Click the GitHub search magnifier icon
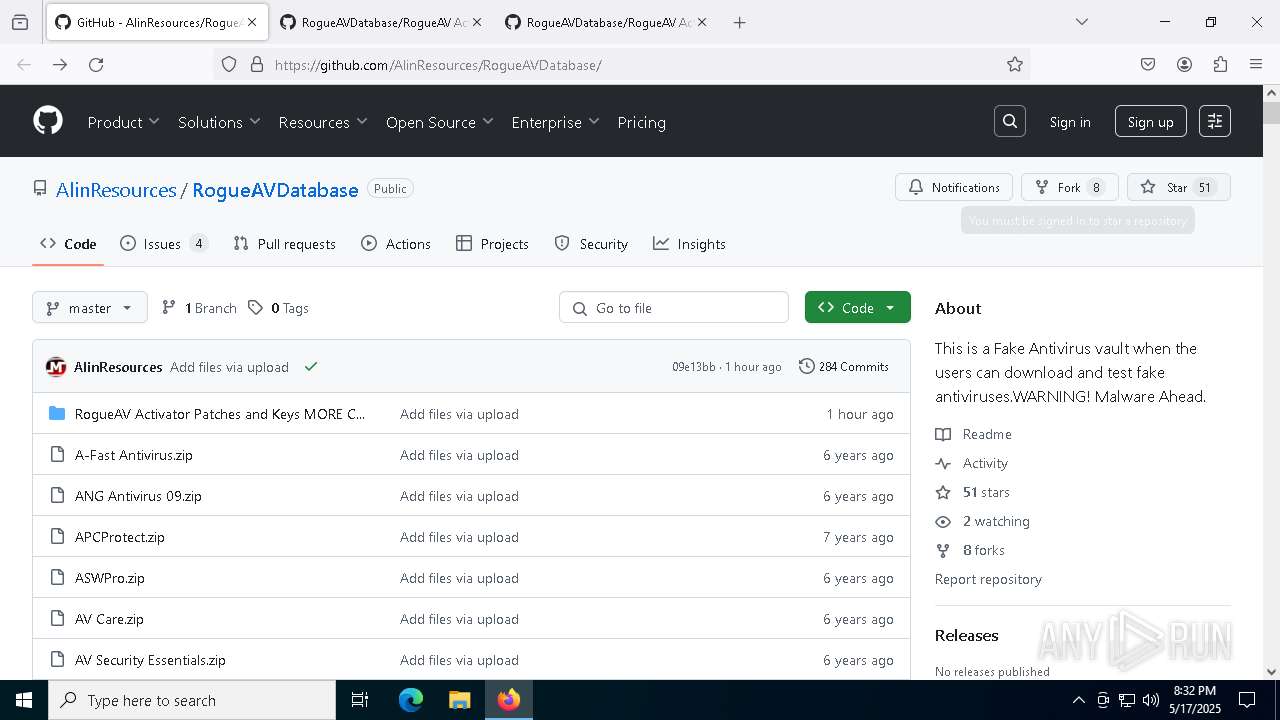1280x720 pixels. [x=1010, y=121]
